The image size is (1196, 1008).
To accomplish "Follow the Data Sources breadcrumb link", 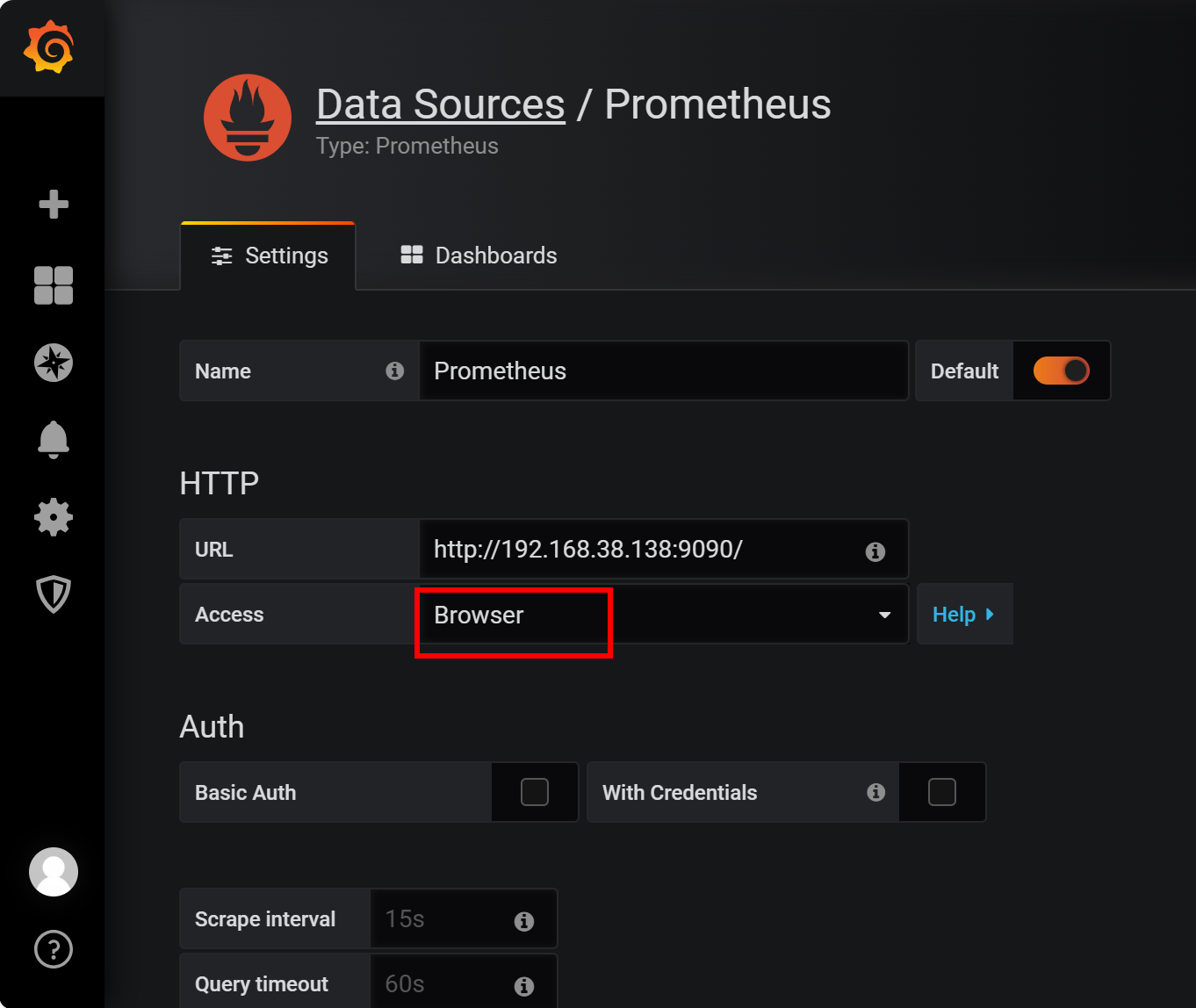I will [441, 104].
